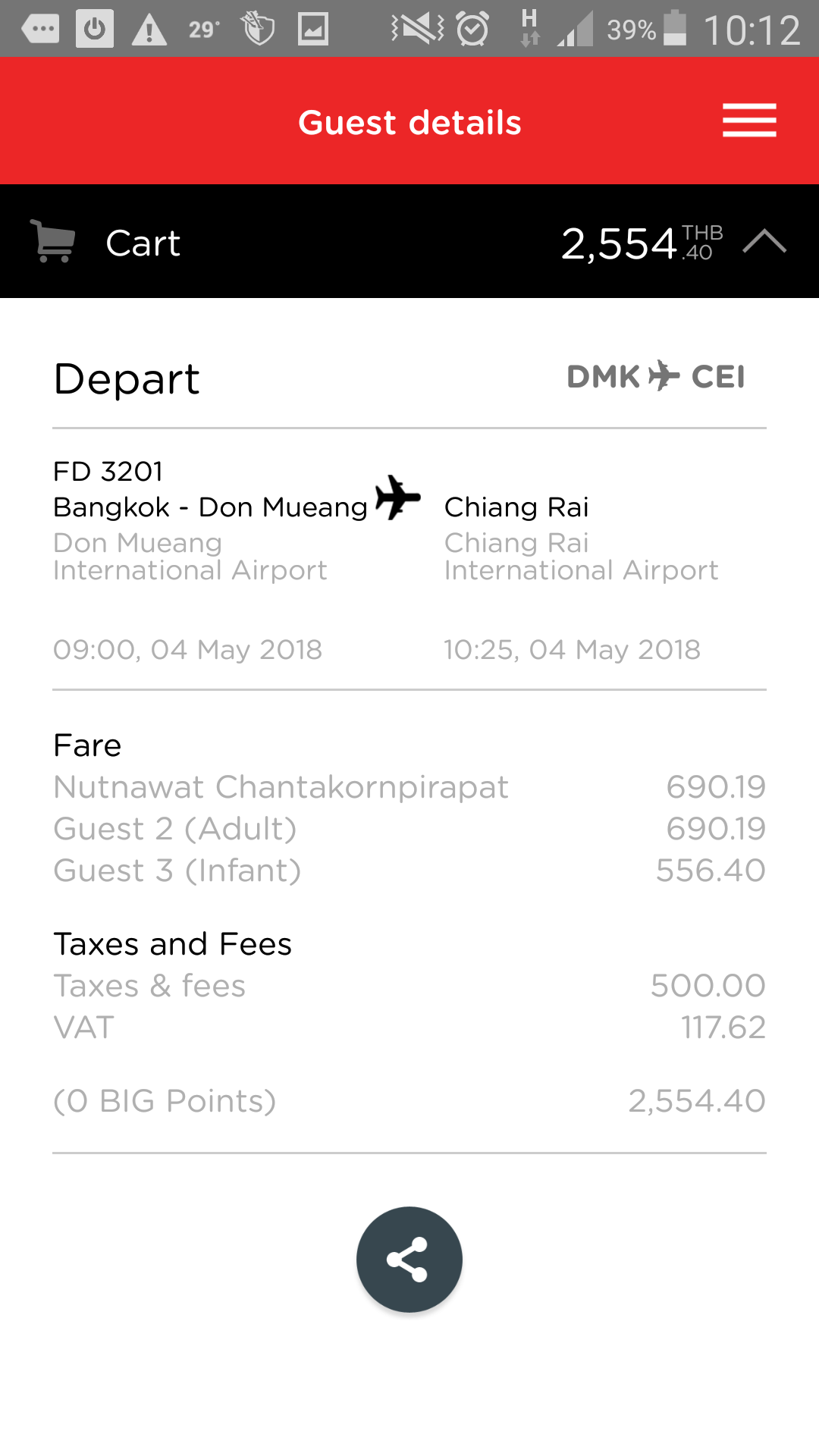Image resolution: width=819 pixels, height=1456 pixels.
Task: Tap the Guest details header title
Action: tap(409, 122)
